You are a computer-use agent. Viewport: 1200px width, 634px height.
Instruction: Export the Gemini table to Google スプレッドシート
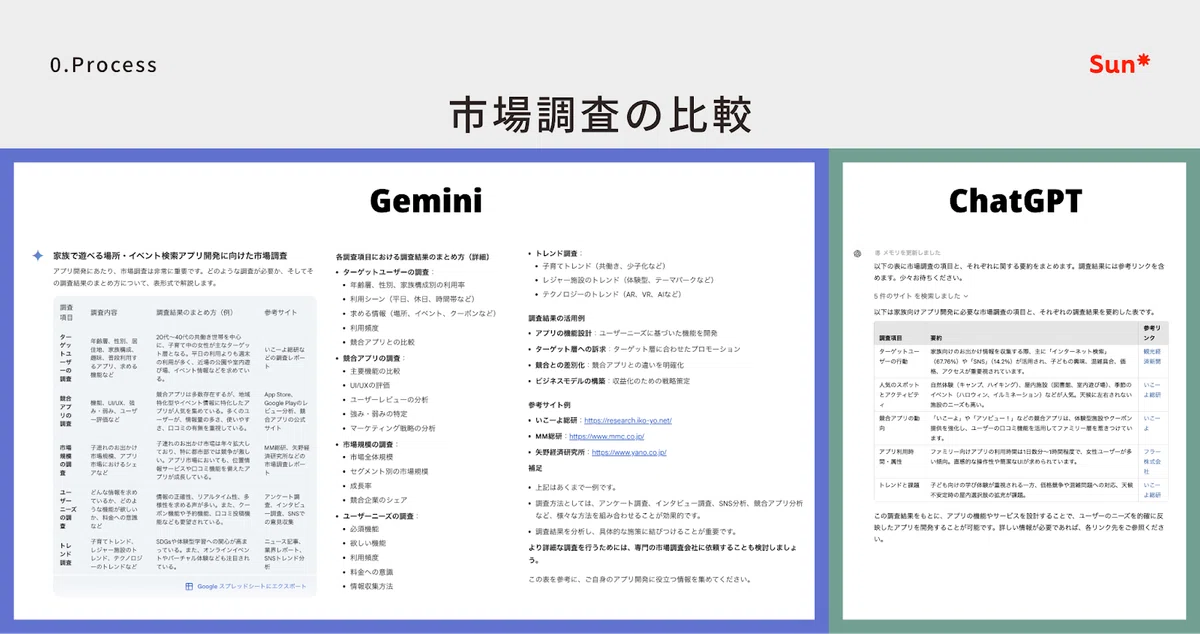245,586
